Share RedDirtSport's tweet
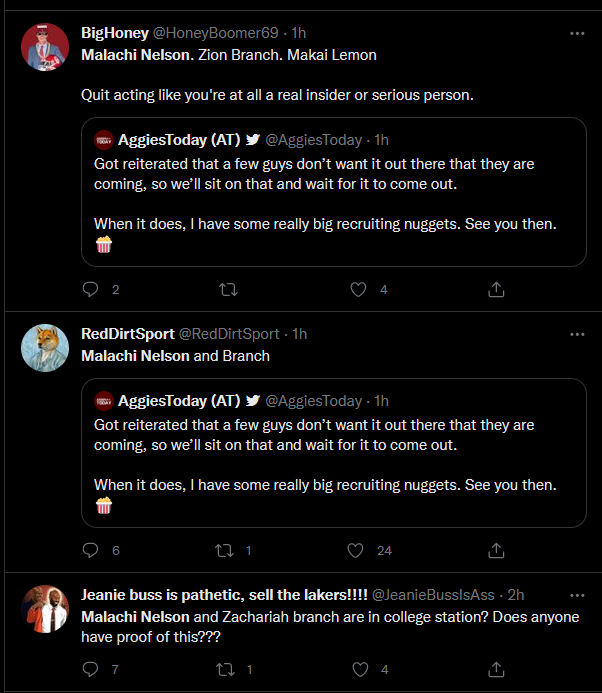This screenshot has height=693, width=602. coord(495,550)
